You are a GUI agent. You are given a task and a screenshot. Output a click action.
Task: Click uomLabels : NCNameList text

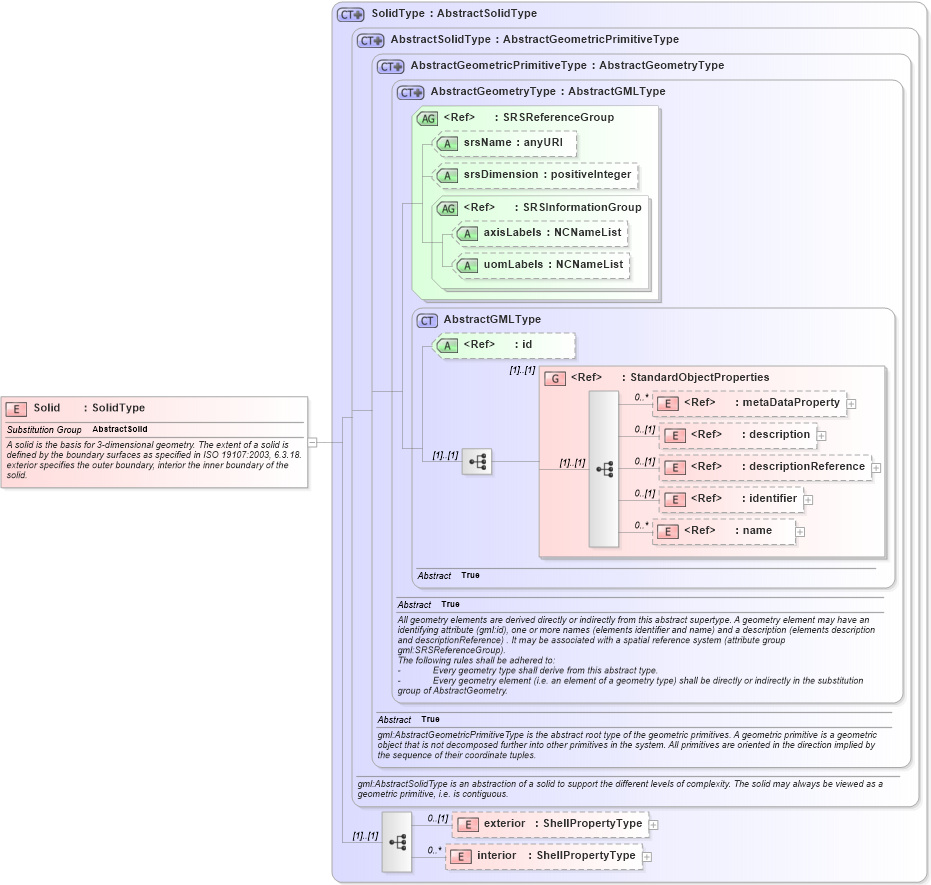(x=553, y=265)
